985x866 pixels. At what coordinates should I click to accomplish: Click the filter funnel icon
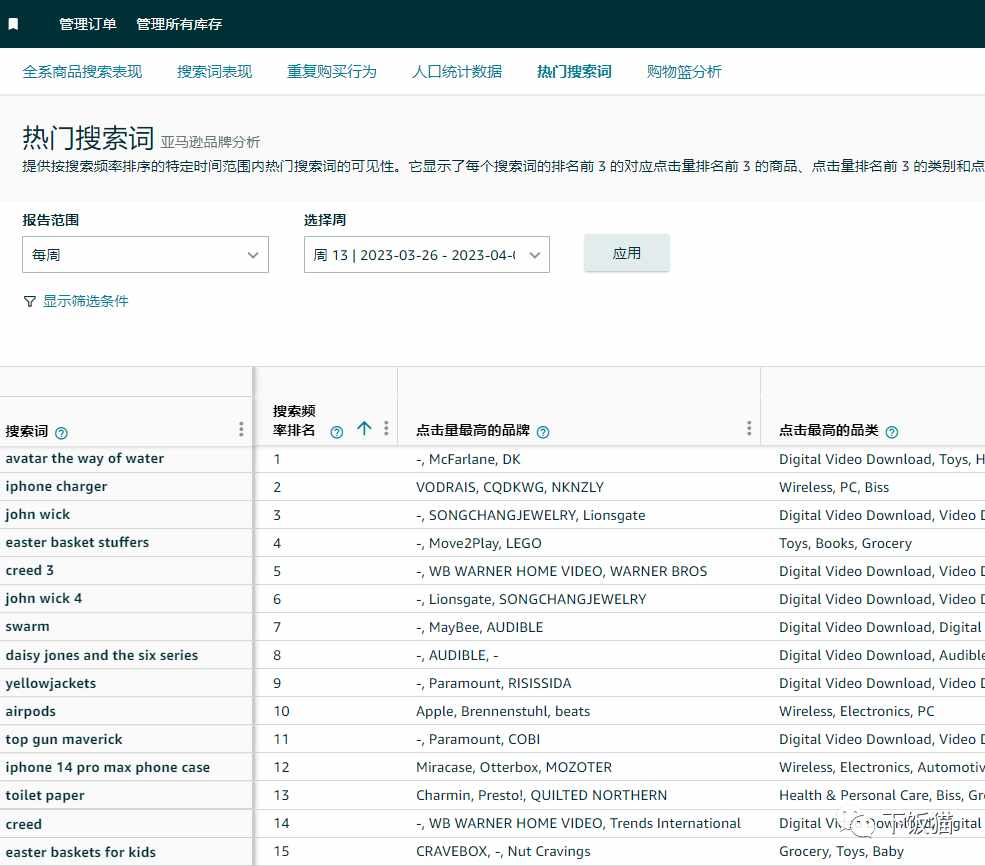(30, 301)
